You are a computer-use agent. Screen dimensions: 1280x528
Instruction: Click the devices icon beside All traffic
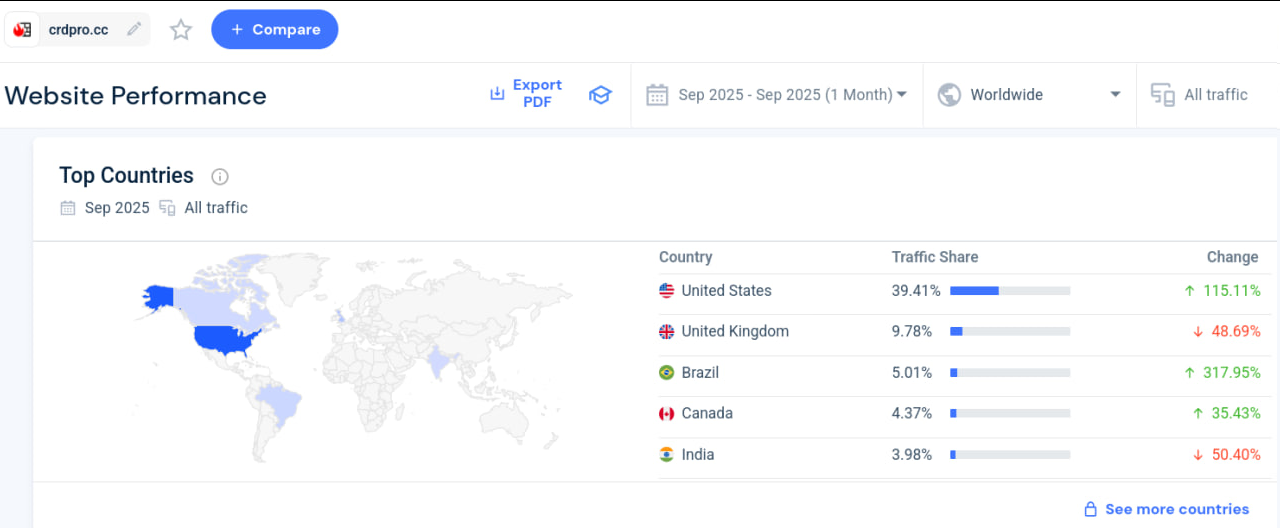point(1162,95)
